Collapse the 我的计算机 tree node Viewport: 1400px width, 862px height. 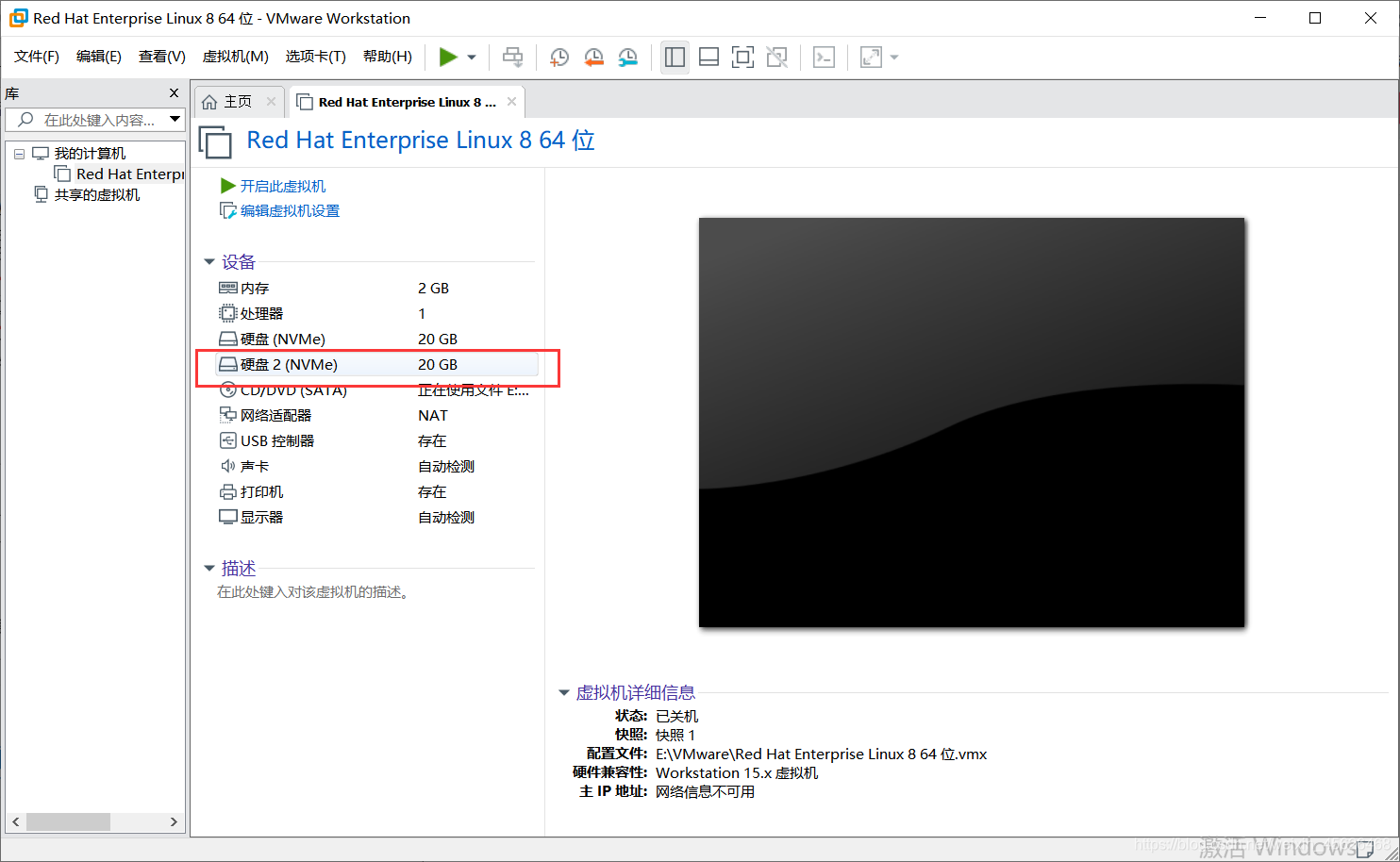(x=19, y=154)
